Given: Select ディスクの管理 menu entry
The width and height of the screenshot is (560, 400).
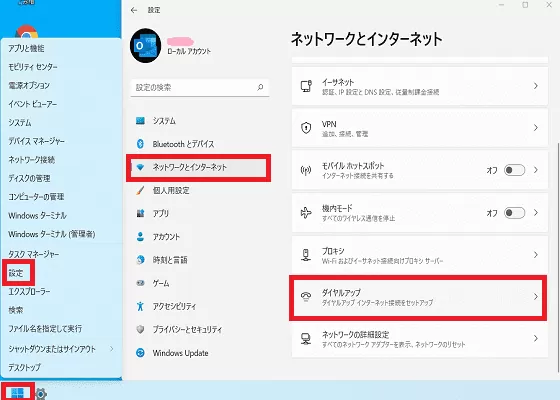Looking at the screenshot, I should point(29,178).
